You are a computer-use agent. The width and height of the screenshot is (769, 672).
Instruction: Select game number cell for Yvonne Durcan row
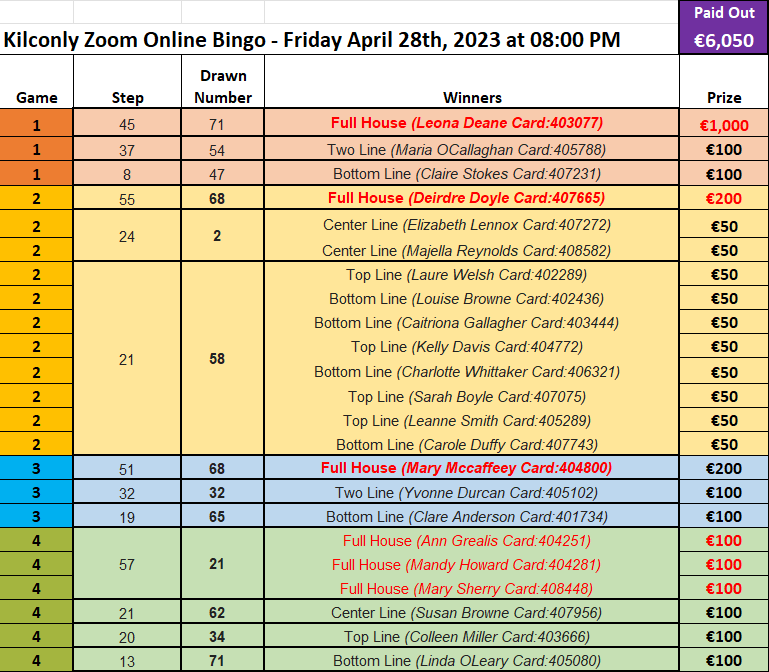[36, 492]
